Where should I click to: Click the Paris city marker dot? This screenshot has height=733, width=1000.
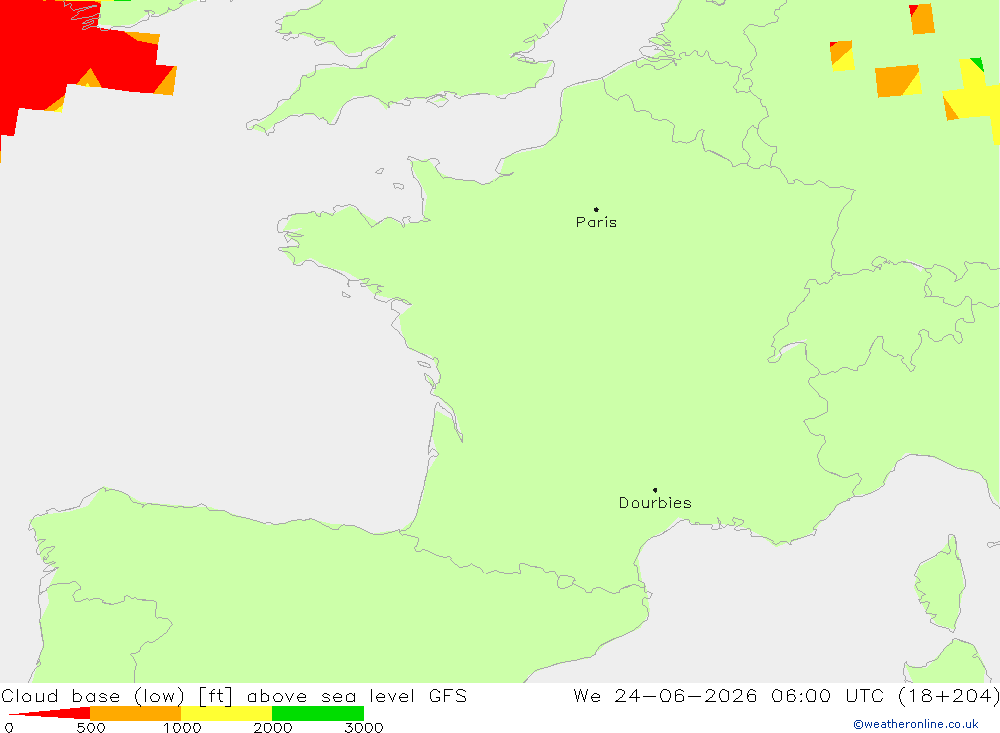[x=596, y=209]
